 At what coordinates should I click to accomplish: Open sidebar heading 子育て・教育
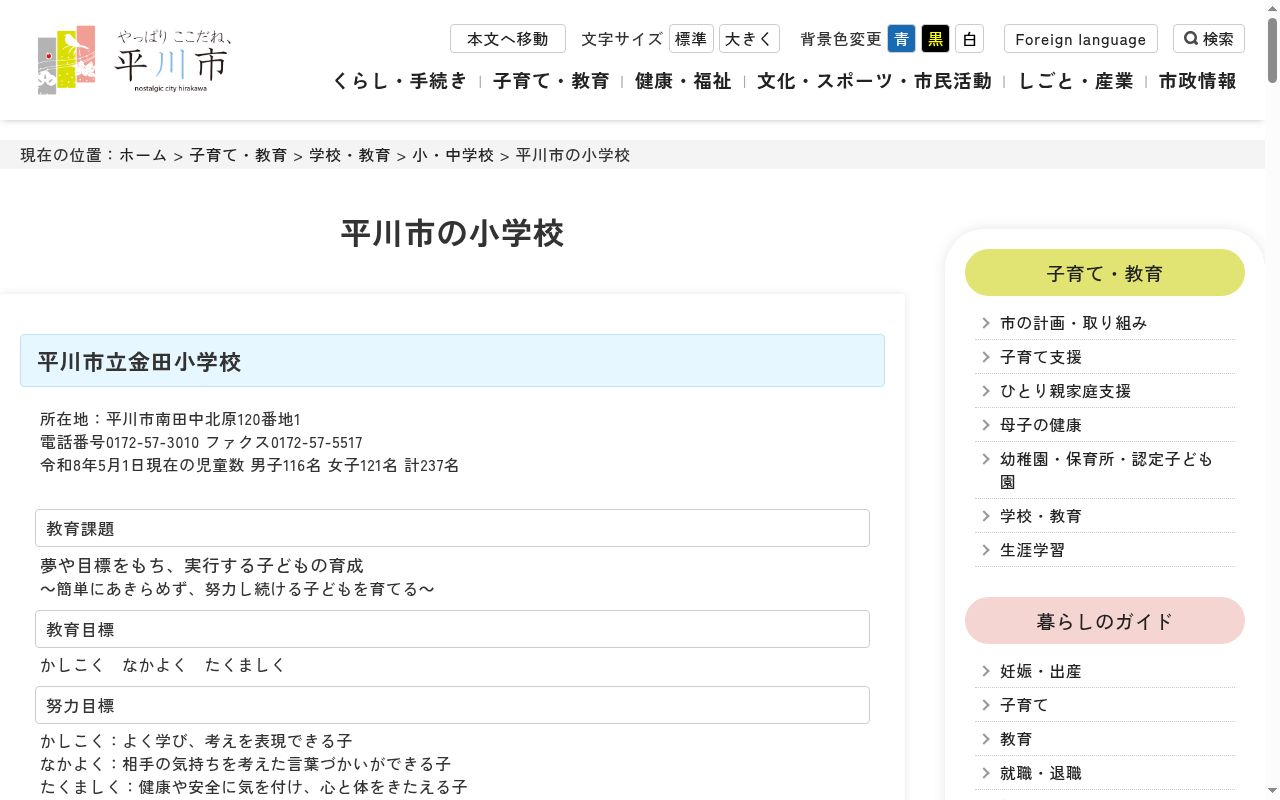[1105, 273]
